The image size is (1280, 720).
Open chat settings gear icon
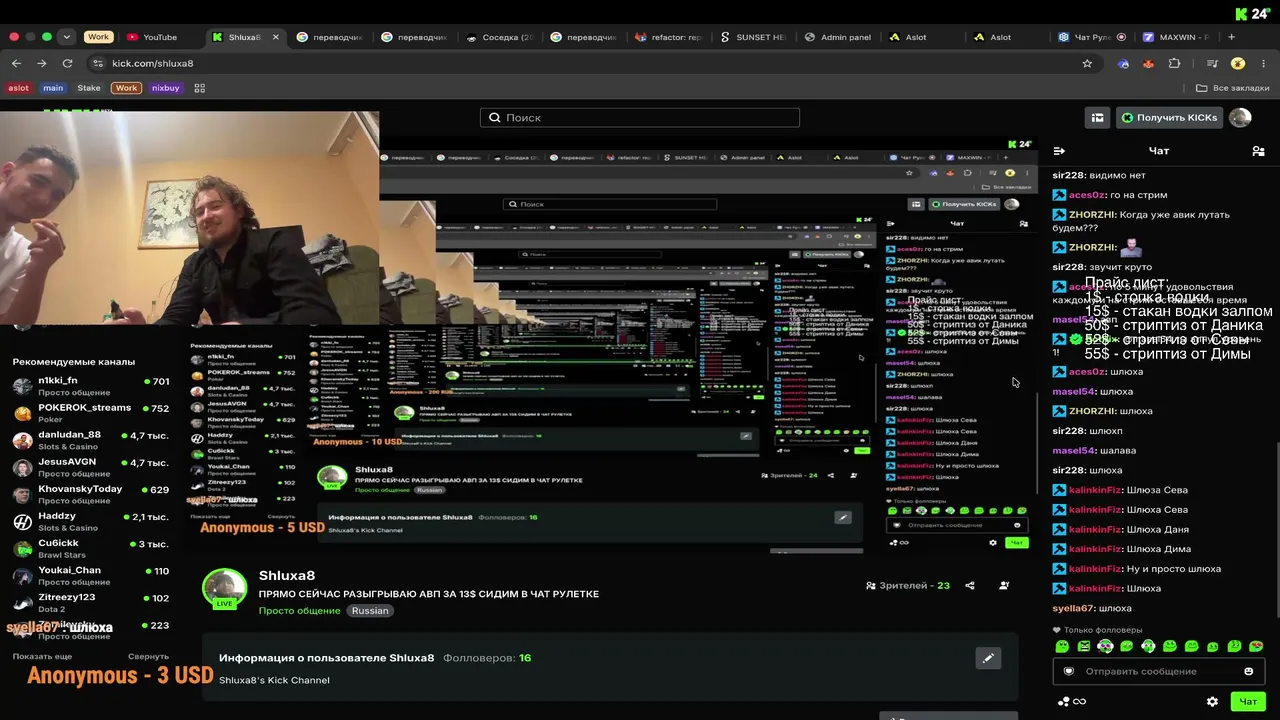click(1212, 701)
